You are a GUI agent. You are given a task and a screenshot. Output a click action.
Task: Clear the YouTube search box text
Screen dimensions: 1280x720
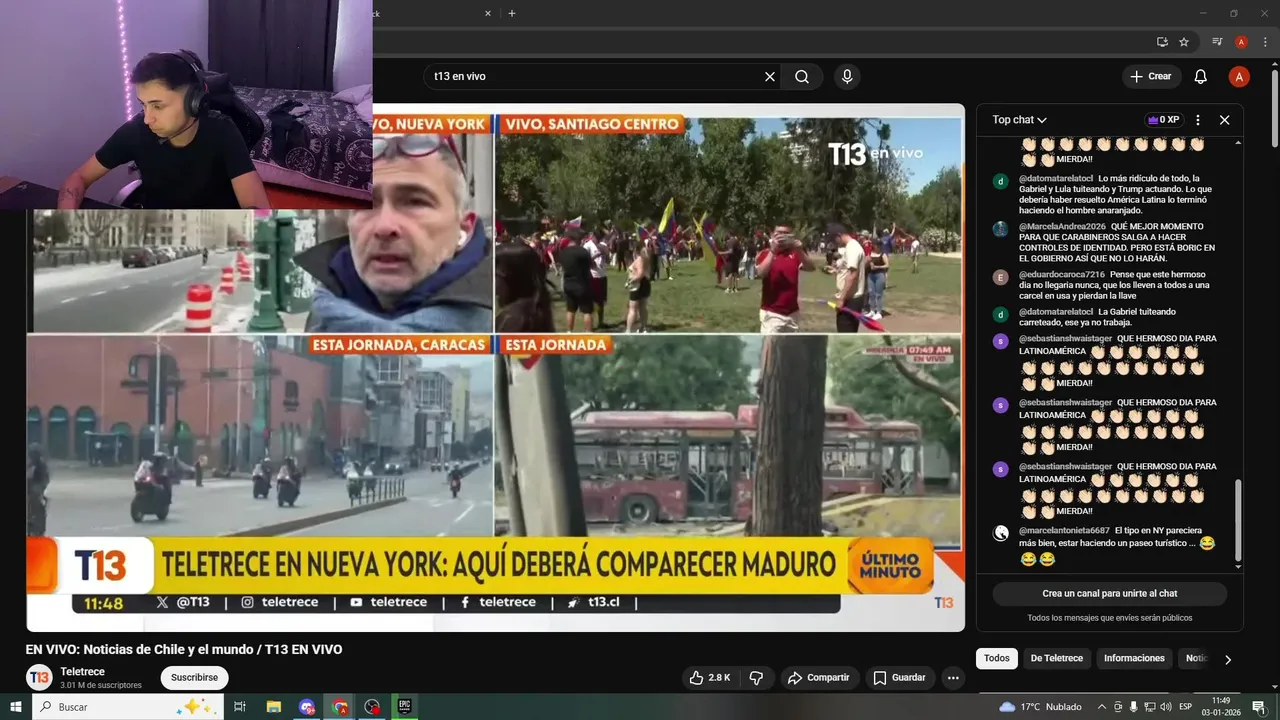(770, 77)
